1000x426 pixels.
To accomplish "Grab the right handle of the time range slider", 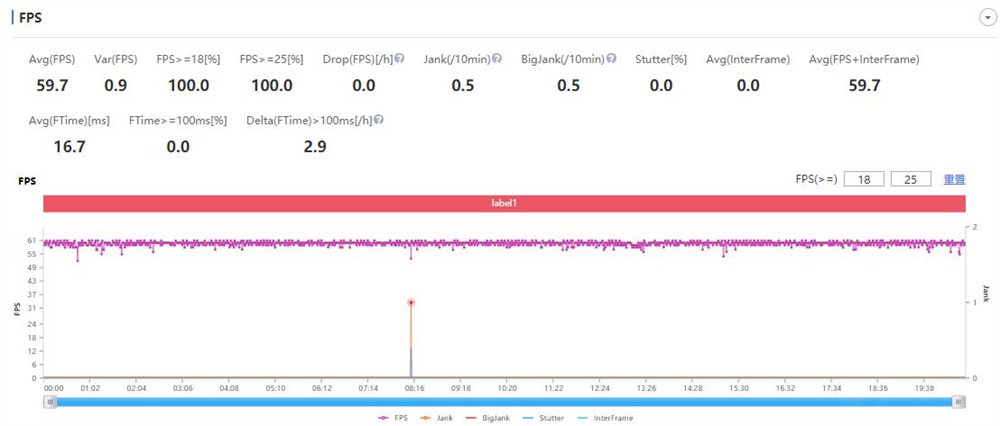I will (x=959, y=402).
